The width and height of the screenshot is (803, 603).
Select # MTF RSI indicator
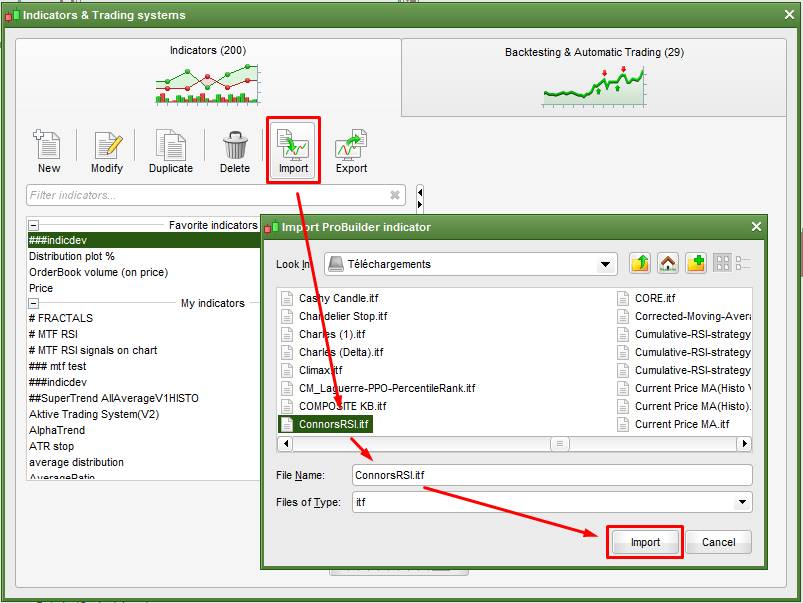[53, 334]
